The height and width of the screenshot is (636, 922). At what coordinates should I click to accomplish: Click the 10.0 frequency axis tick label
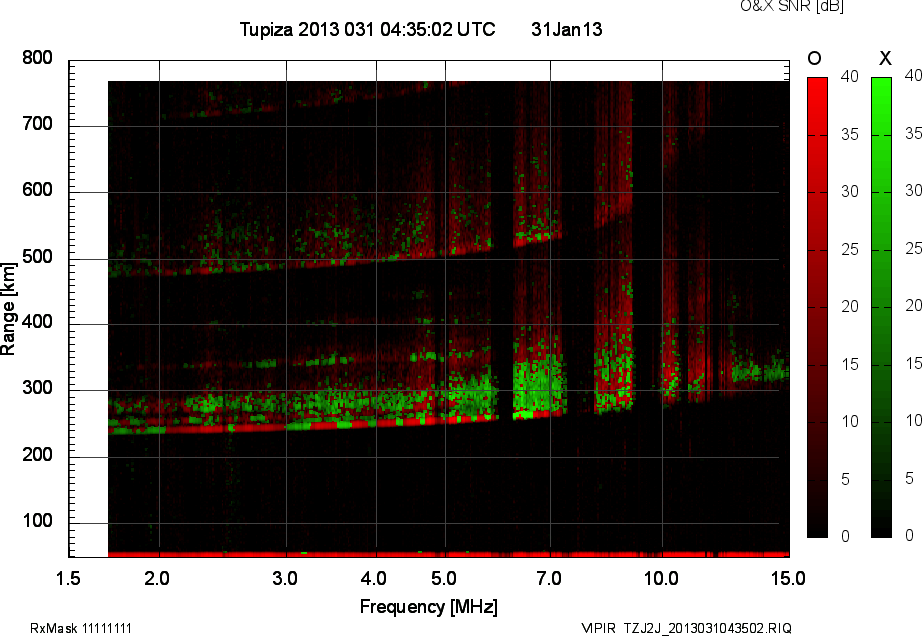click(x=661, y=578)
